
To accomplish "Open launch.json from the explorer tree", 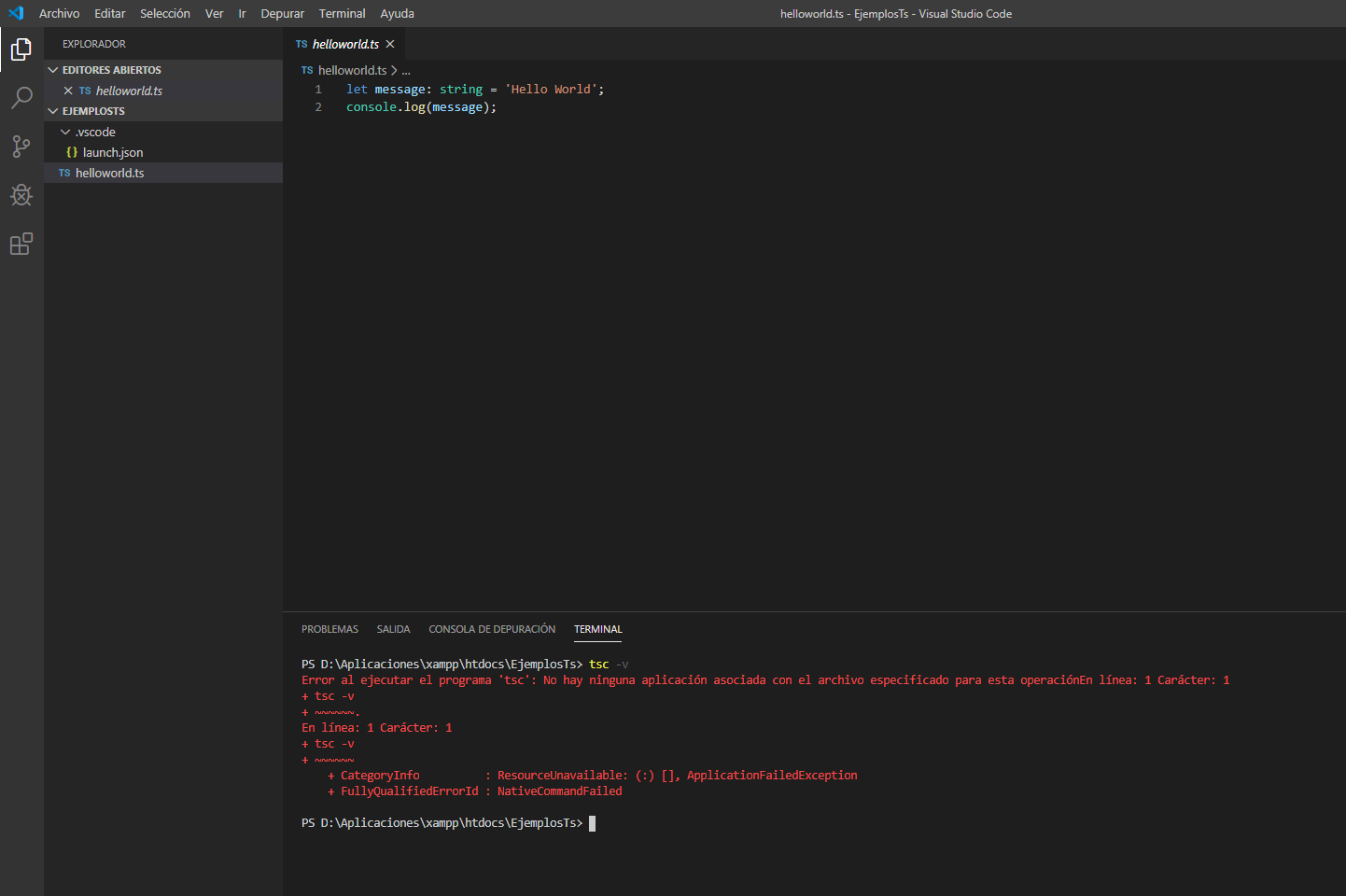I will coord(113,152).
